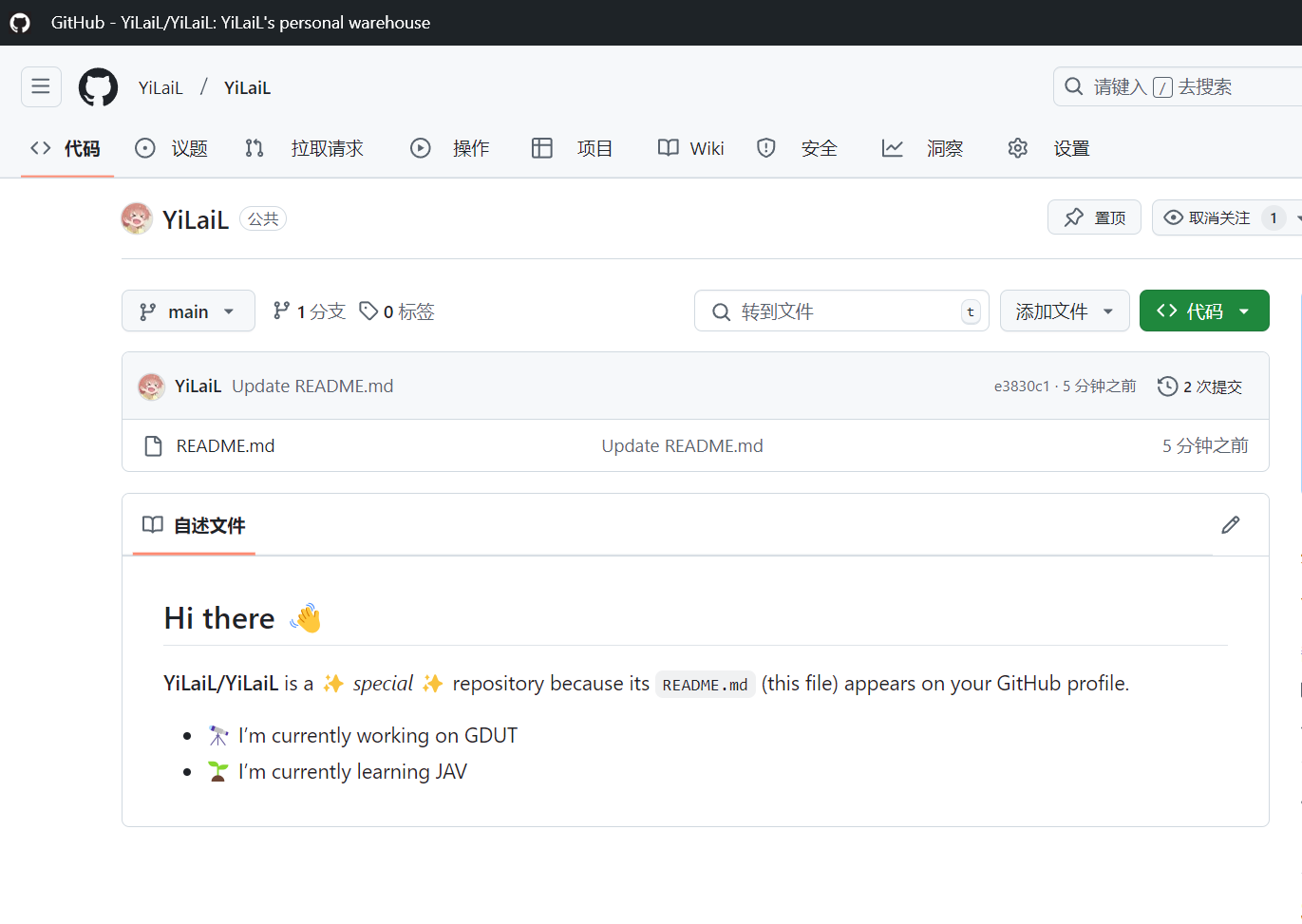Open the green 代码 clone dropdown
The height and width of the screenshot is (924, 1302).
pos(1204,311)
